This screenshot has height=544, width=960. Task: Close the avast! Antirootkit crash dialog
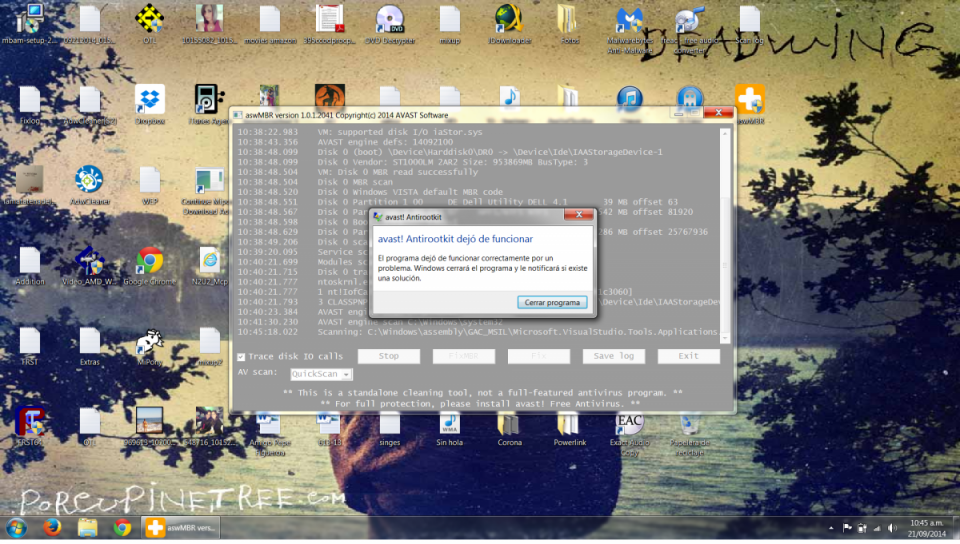click(x=579, y=214)
